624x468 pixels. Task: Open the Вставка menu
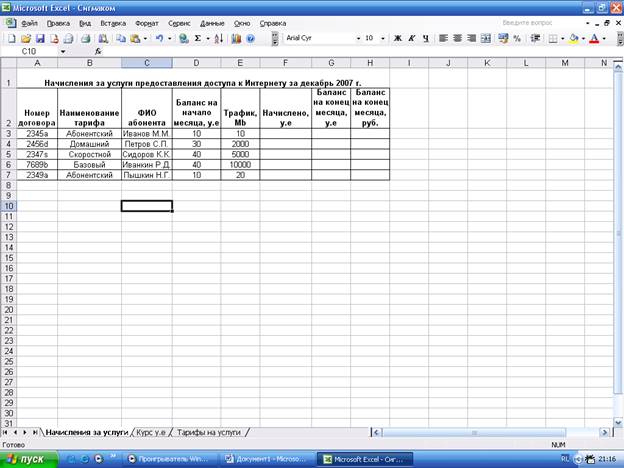pos(113,23)
